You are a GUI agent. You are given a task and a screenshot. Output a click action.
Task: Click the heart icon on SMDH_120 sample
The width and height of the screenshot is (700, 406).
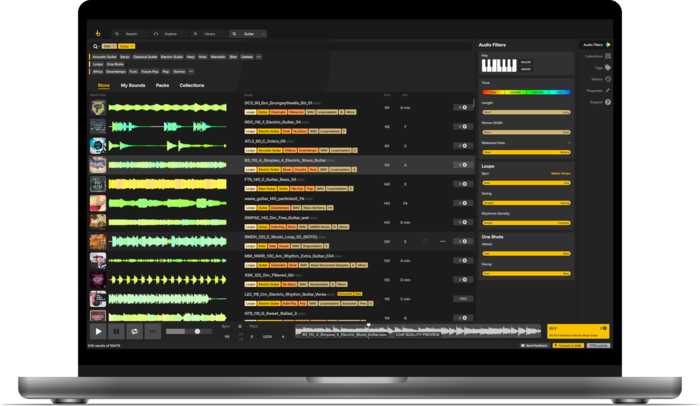[x=425, y=241]
